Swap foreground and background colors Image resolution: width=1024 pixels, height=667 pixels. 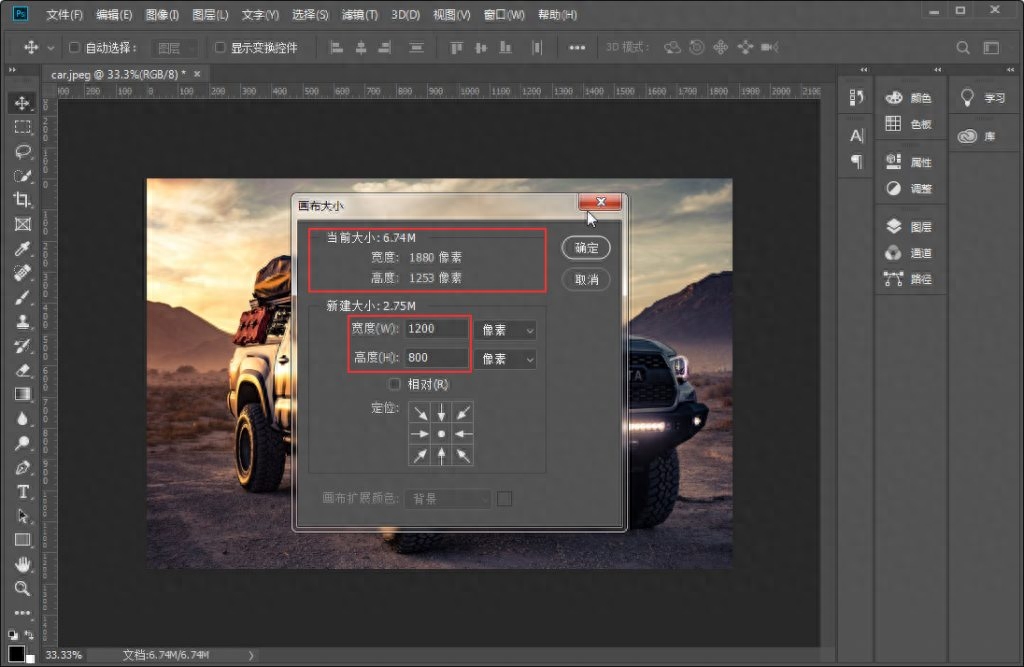click(x=28, y=634)
